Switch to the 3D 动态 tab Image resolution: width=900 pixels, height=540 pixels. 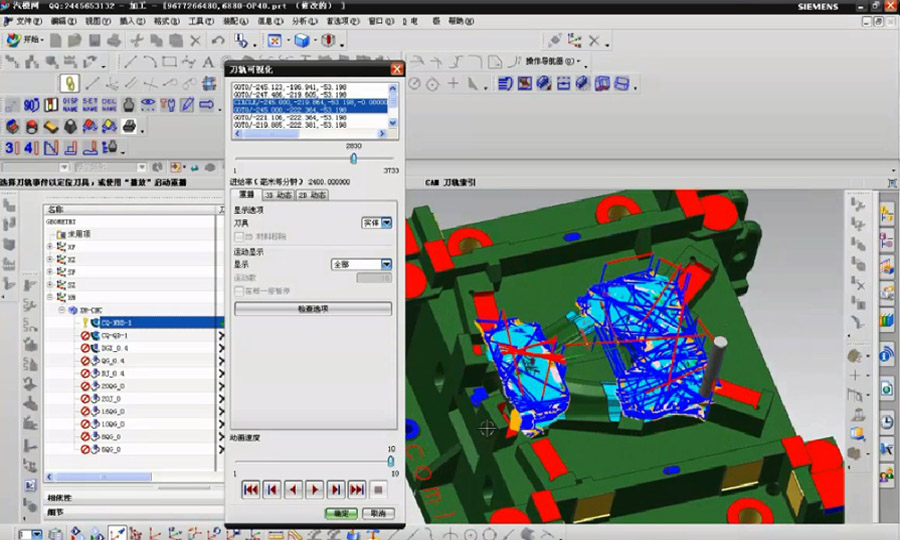[x=278, y=195]
